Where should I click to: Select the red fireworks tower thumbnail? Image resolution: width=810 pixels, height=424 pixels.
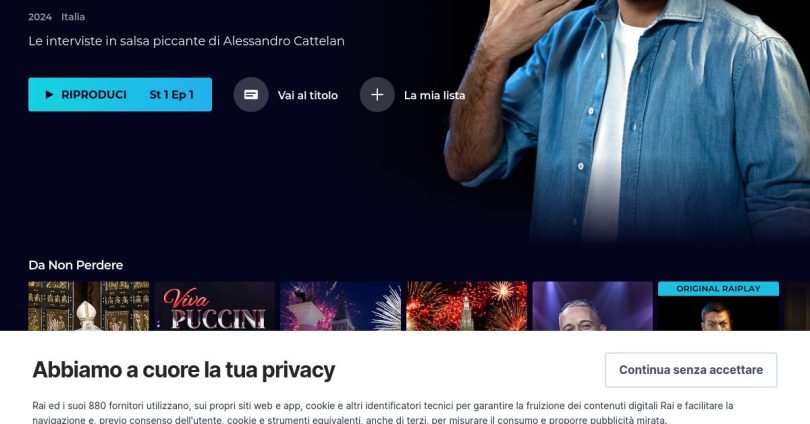click(466, 306)
